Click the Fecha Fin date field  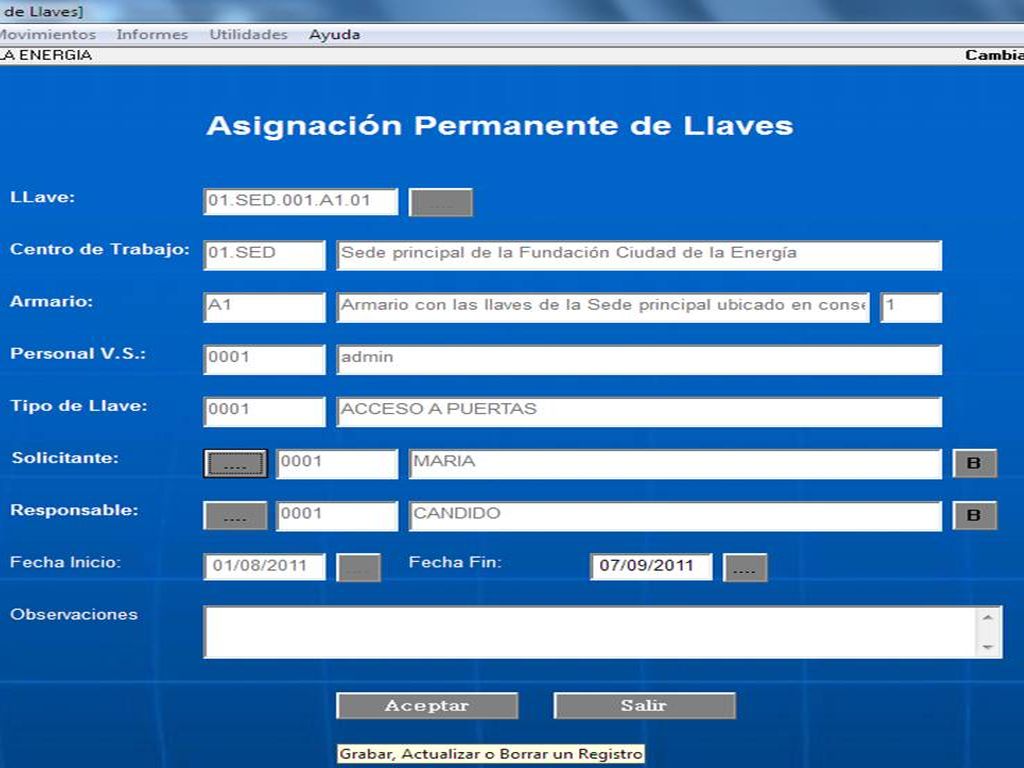[x=650, y=566]
